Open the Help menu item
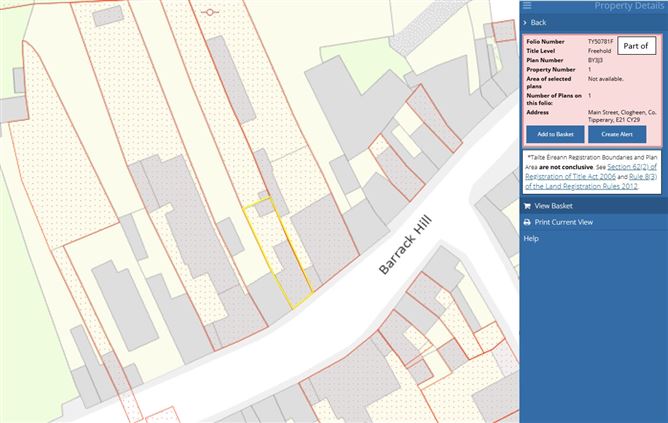The image size is (668, 423). (x=531, y=239)
